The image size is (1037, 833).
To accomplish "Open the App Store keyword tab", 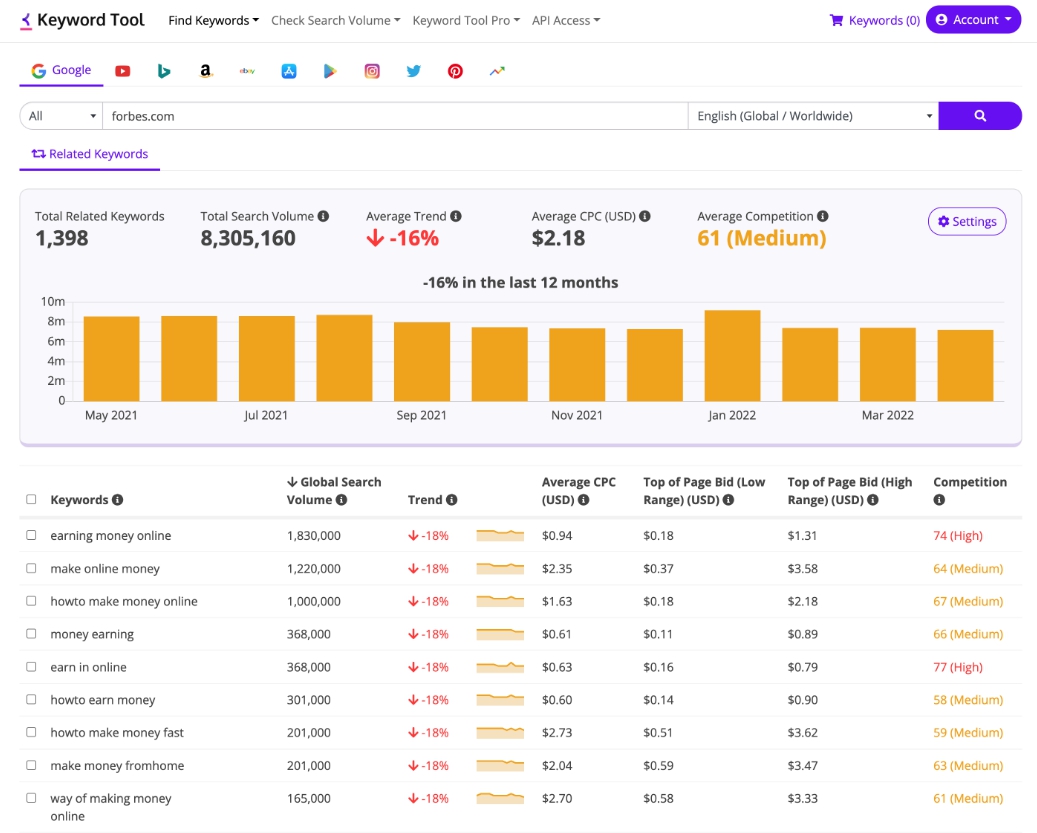I will point(289,71).
